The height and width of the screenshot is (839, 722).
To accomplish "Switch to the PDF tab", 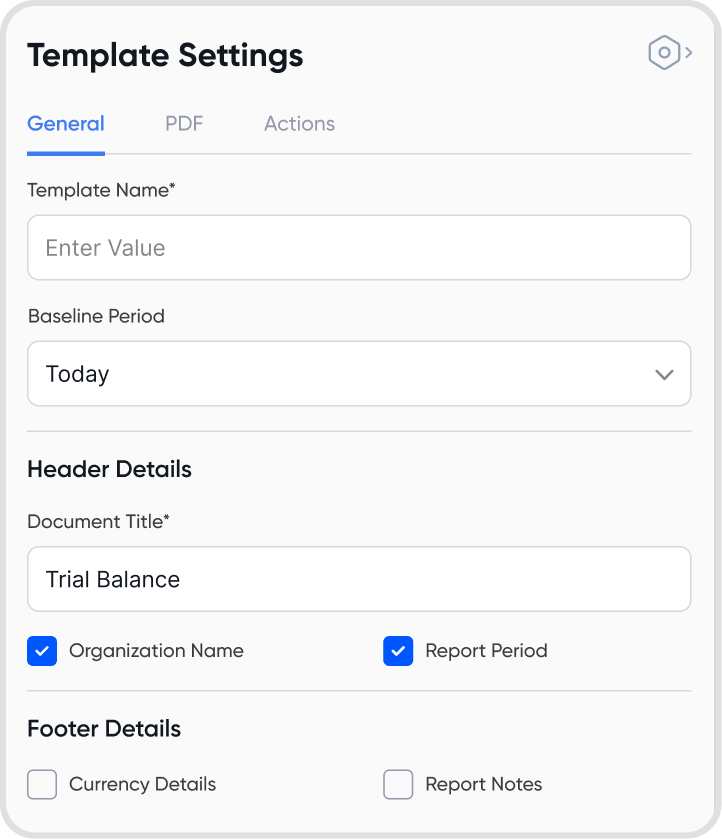I will click(x=184, y=124).
